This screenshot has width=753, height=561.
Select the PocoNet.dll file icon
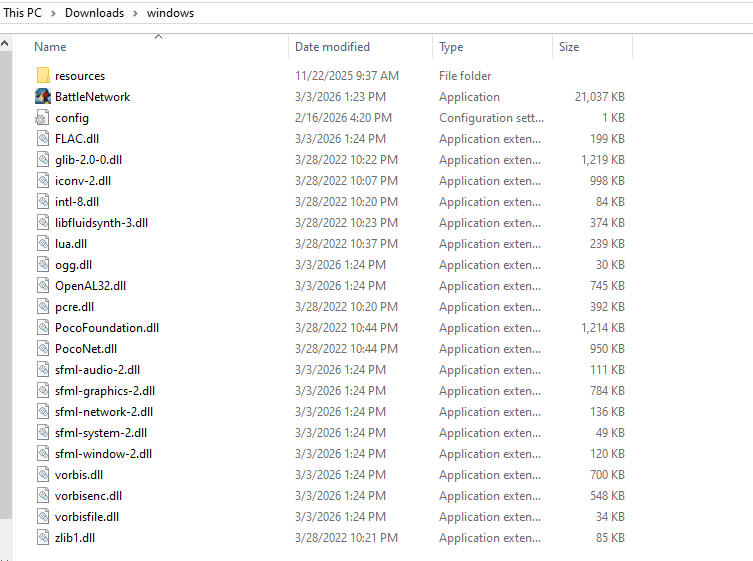point(43,349)
